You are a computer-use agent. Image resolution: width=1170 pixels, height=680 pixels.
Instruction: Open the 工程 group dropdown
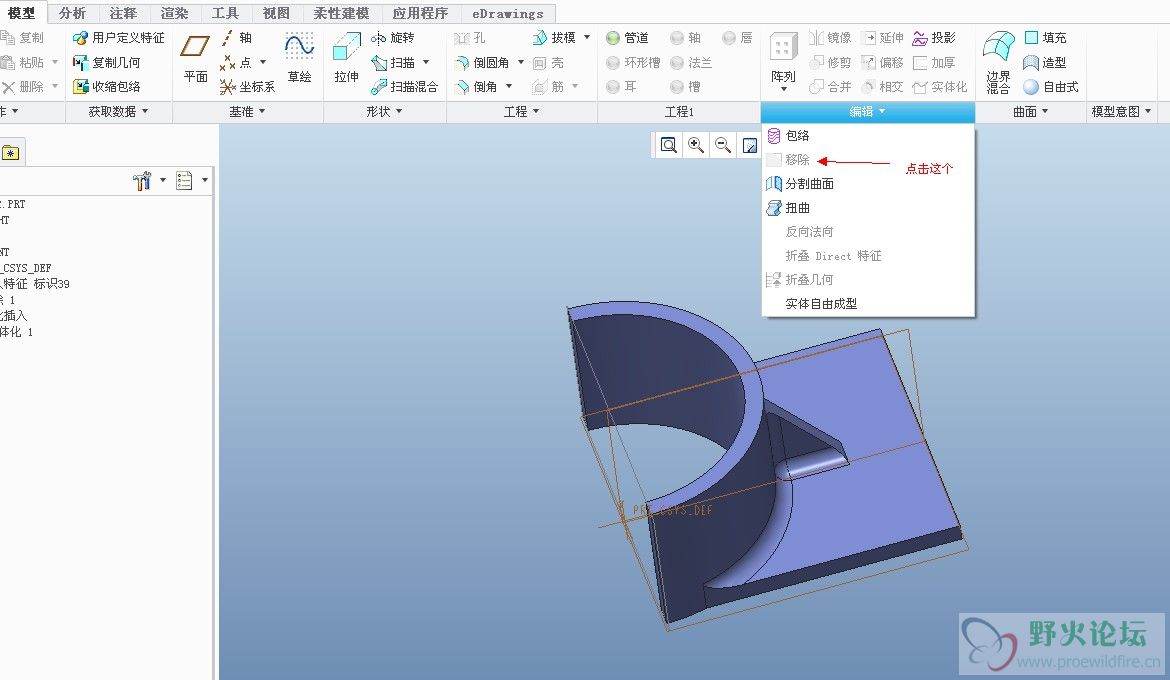(x=522, y=111)
